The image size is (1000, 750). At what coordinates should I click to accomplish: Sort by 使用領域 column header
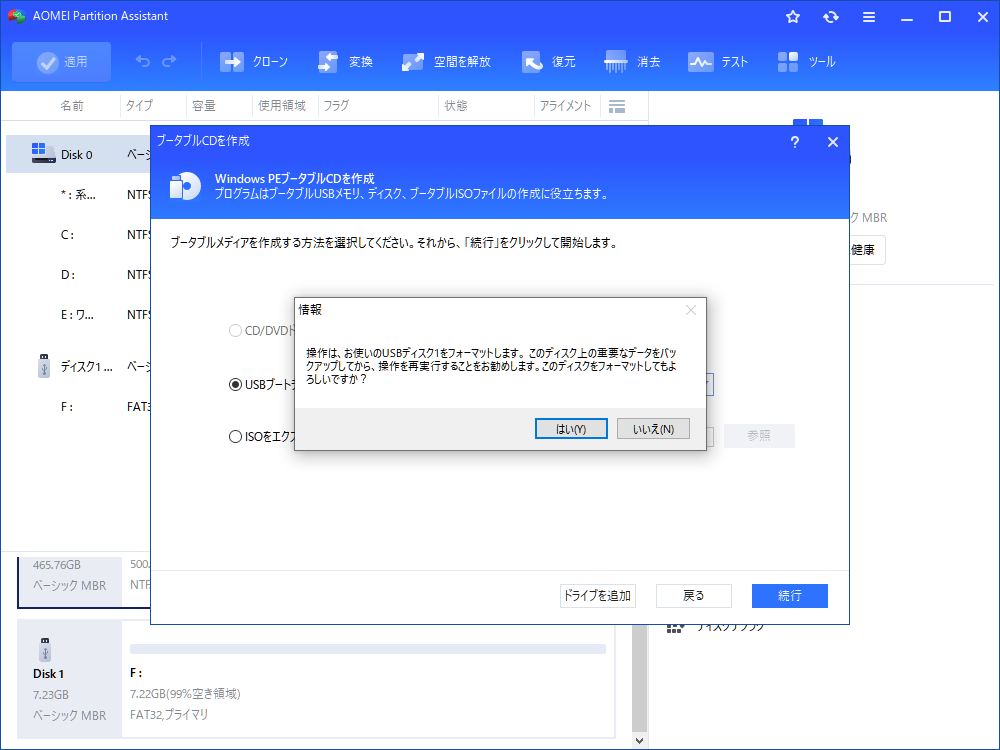pos(282,106)
